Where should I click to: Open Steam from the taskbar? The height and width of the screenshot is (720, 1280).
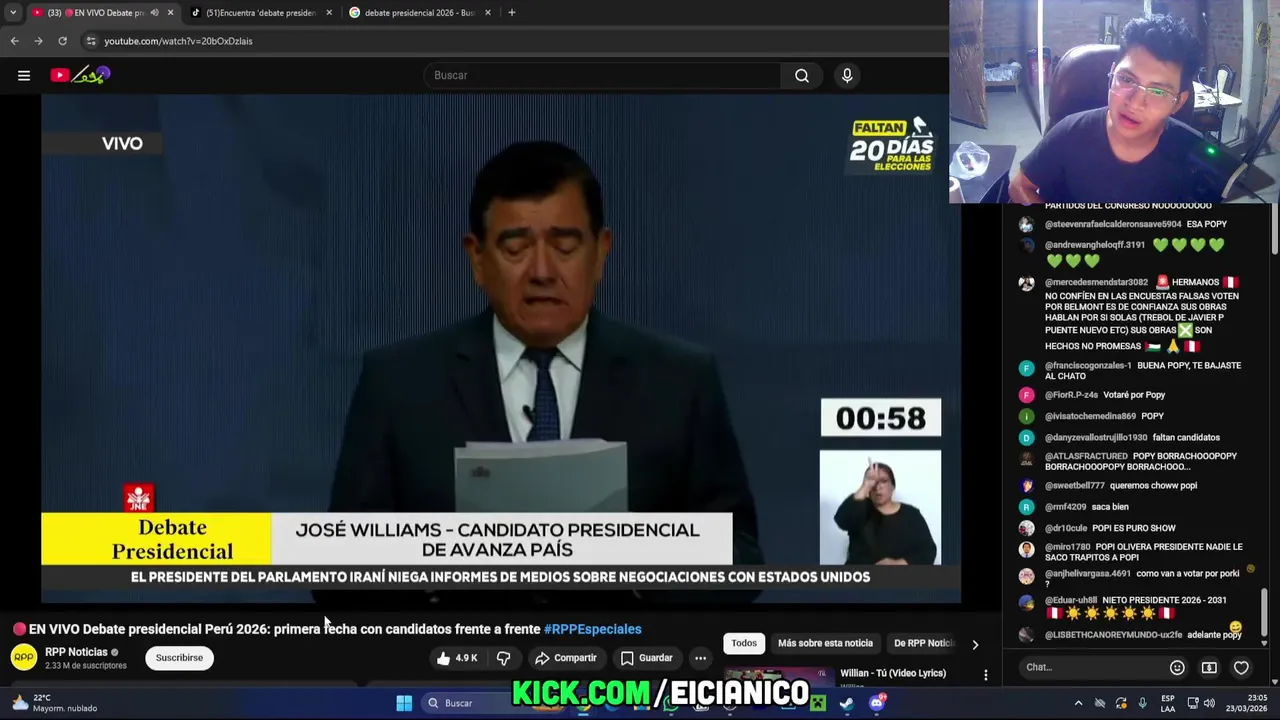coord(846,703)
